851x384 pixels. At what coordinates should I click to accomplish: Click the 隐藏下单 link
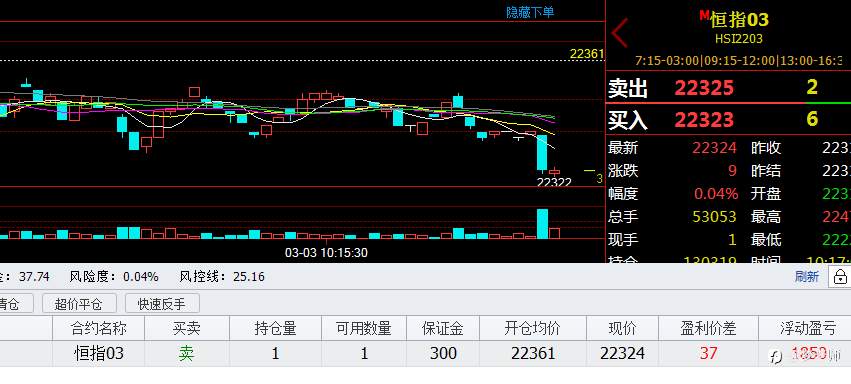pos(530,12)
